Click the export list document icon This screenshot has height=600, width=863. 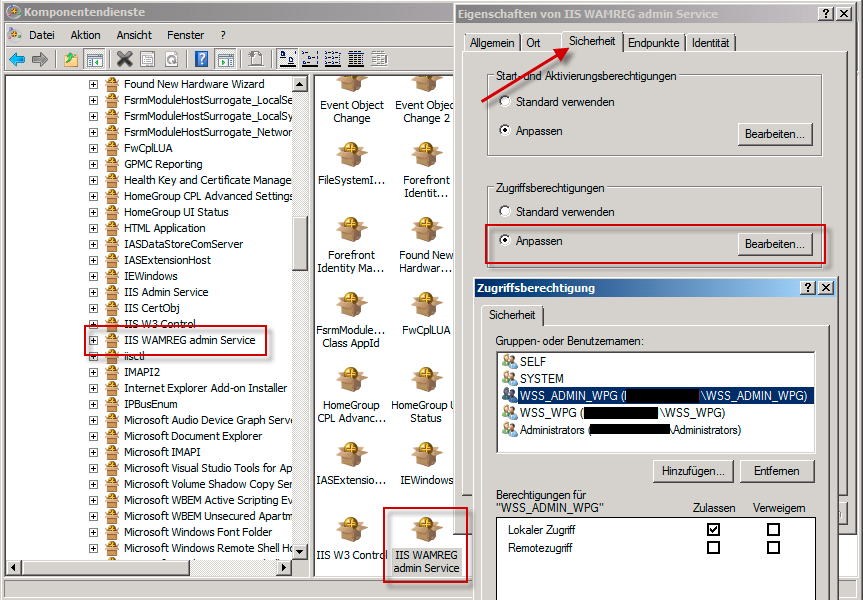(256, 59)
